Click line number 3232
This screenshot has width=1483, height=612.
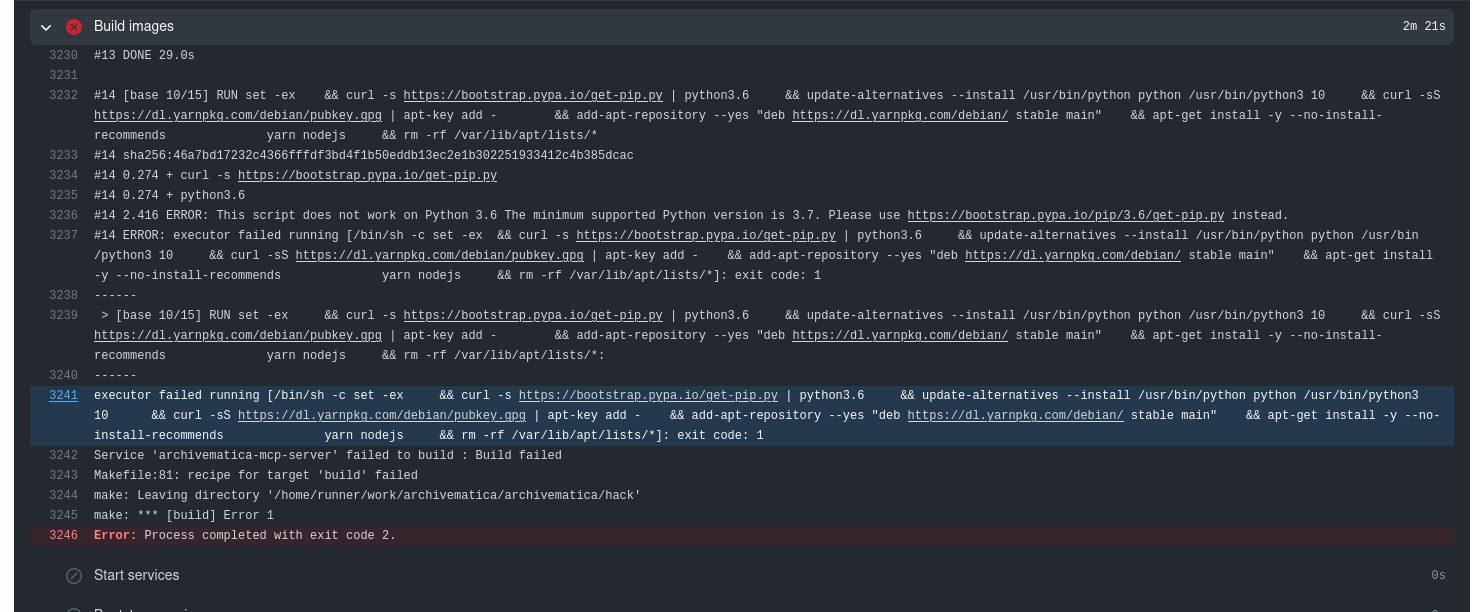pos(63,96)
